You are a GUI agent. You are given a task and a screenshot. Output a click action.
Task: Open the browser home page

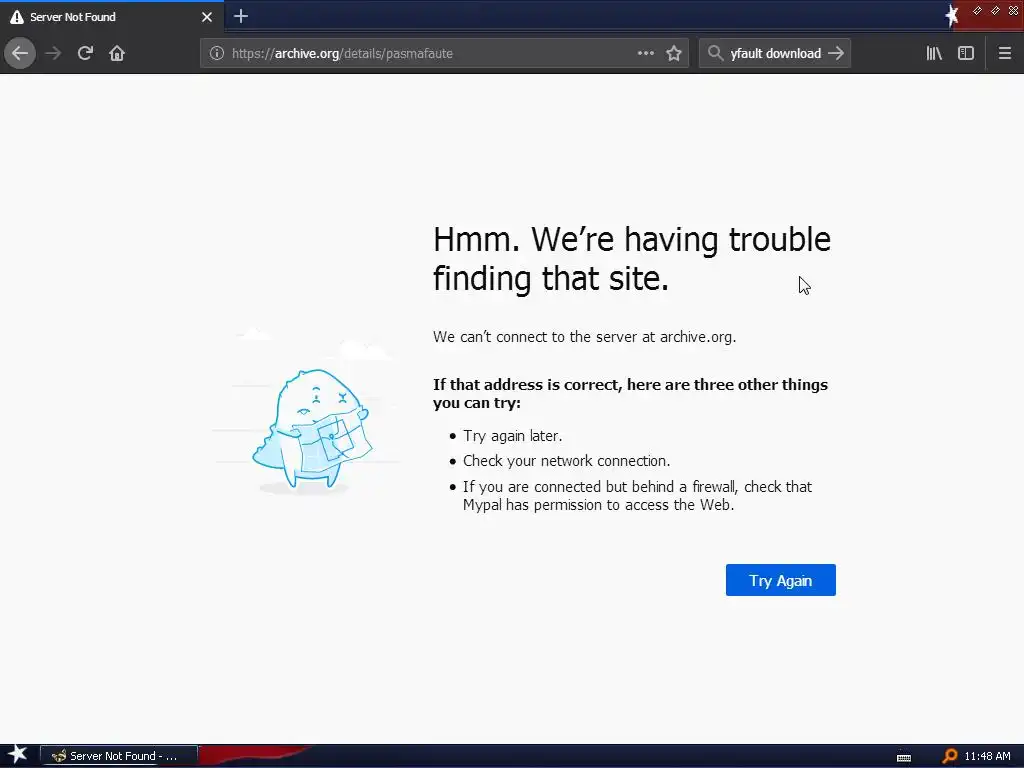coord(117,54)
